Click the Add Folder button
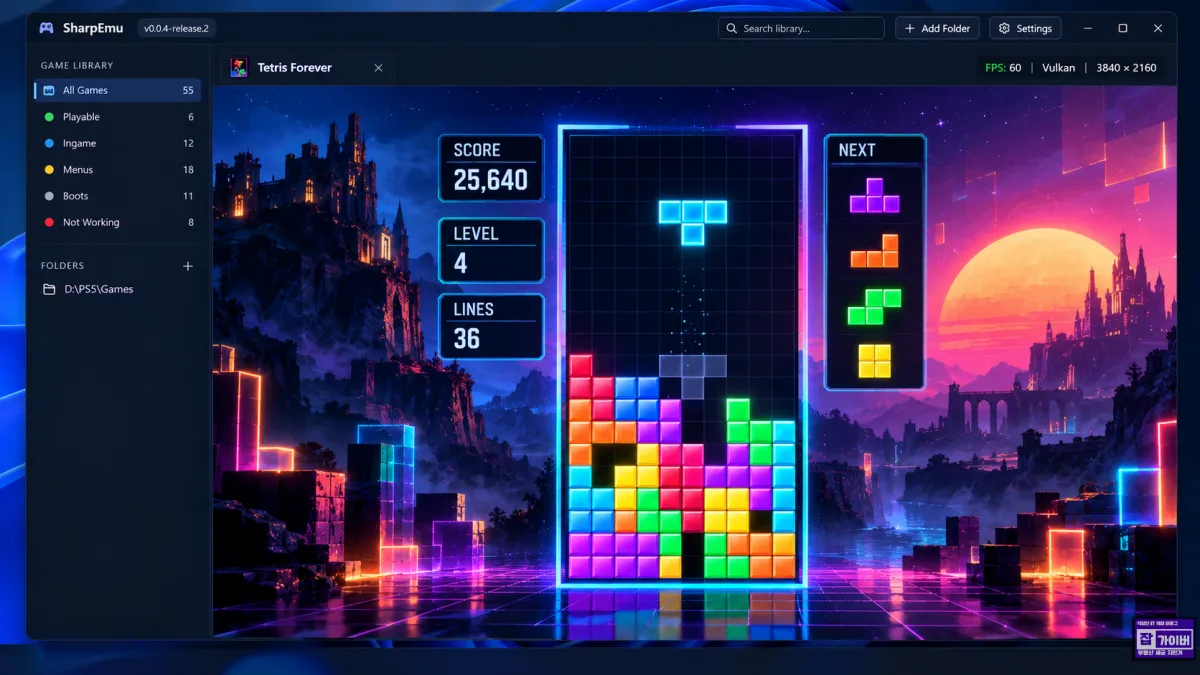1200x675 pixels. pyautogui.click(x=937, y=28)
